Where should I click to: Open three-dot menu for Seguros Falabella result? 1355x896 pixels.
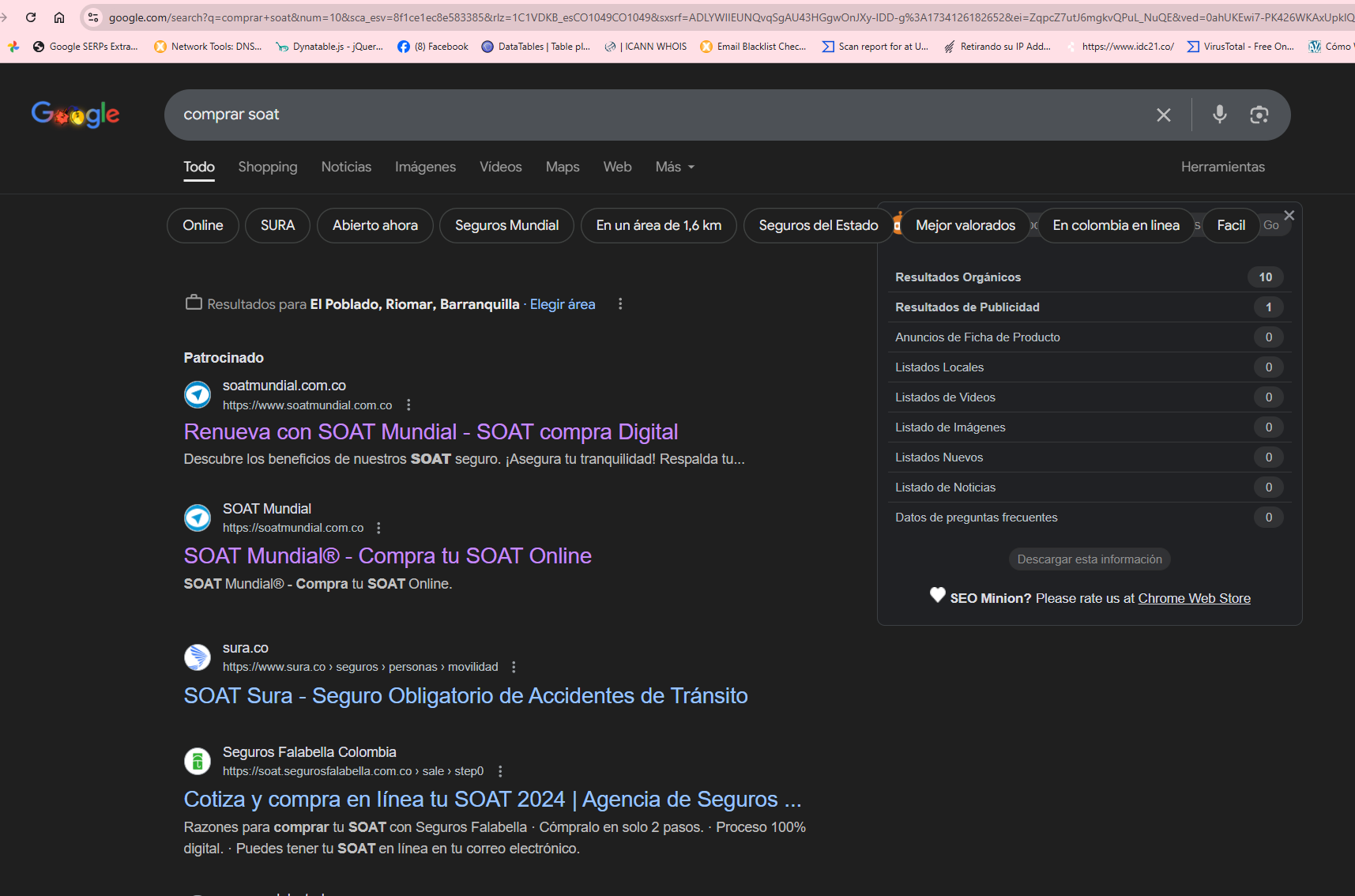pos(500,771)
